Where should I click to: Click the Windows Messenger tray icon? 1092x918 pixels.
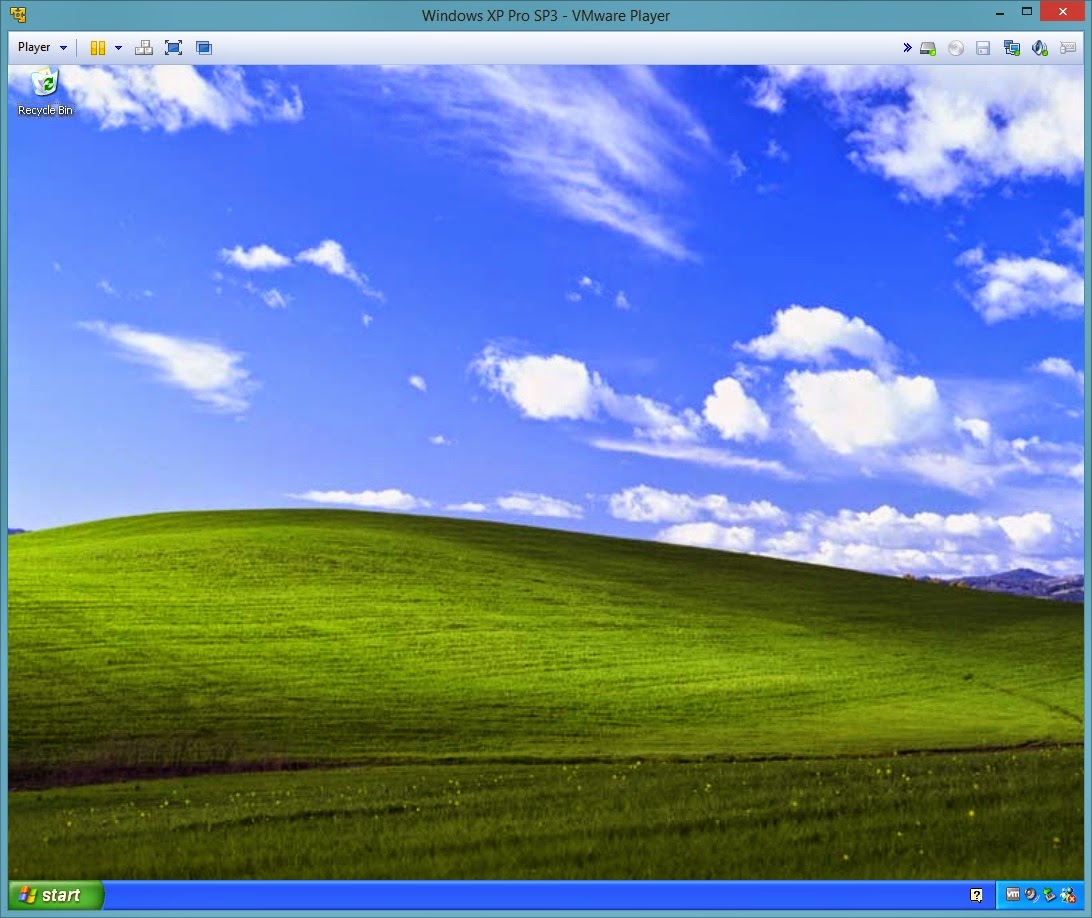pos(1068,895)
